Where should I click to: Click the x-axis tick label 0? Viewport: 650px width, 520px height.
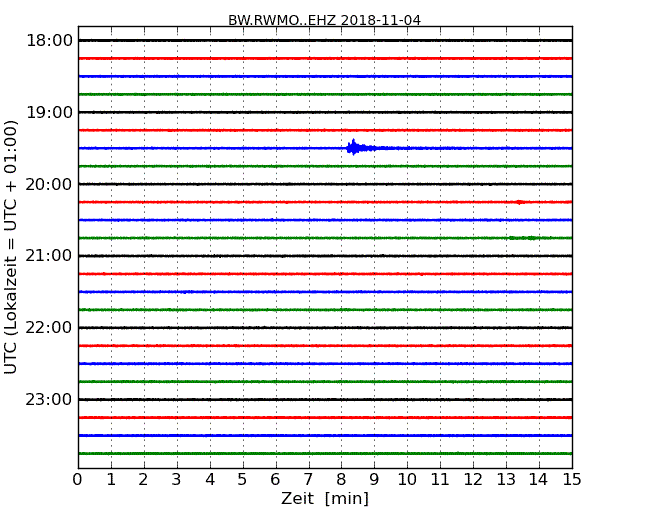(x=78, y=480)
